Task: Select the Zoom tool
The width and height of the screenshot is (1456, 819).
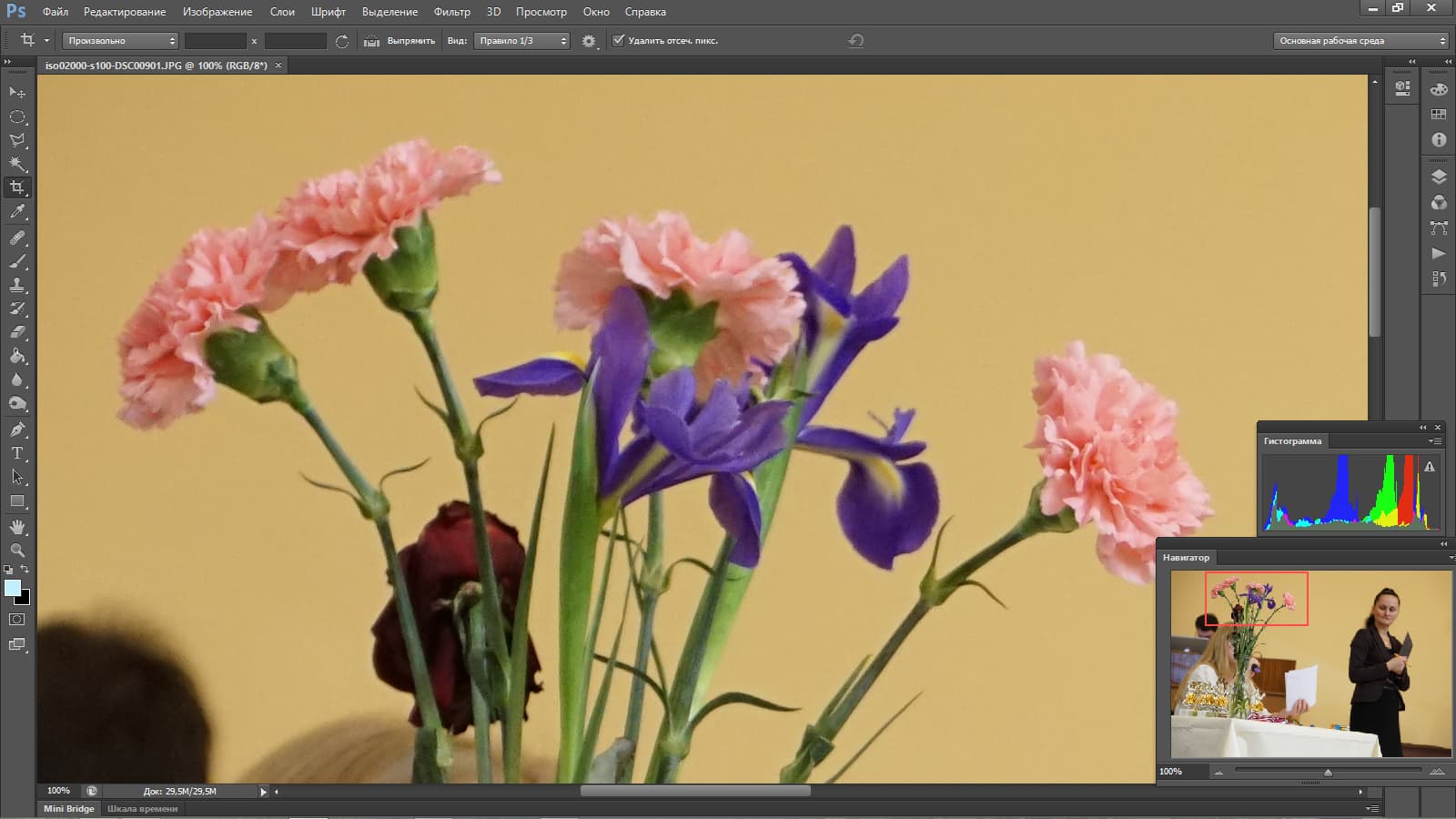Action: click(x=17, y=551)
